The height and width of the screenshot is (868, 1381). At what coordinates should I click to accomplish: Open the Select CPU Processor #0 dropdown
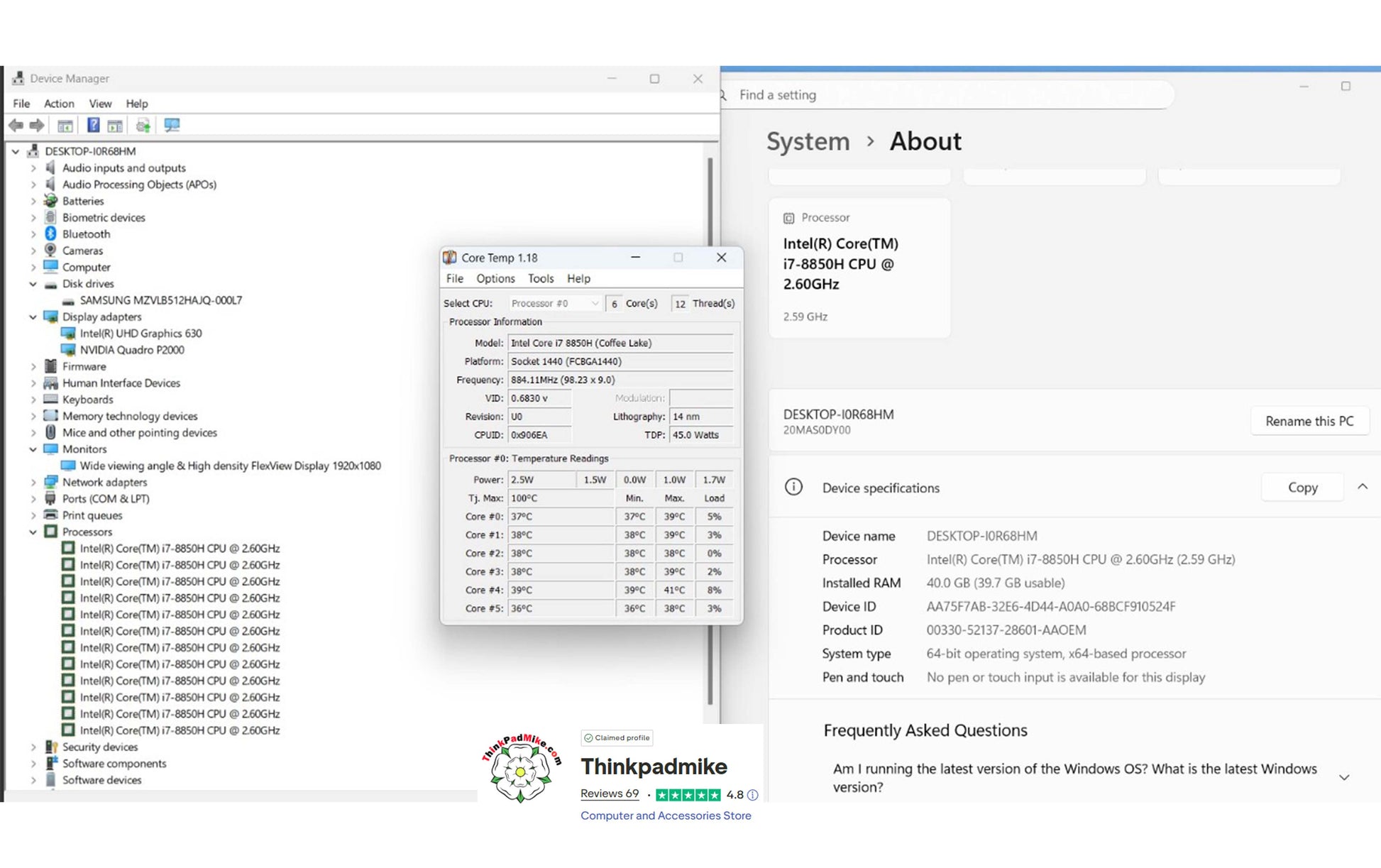coord(555,304)
